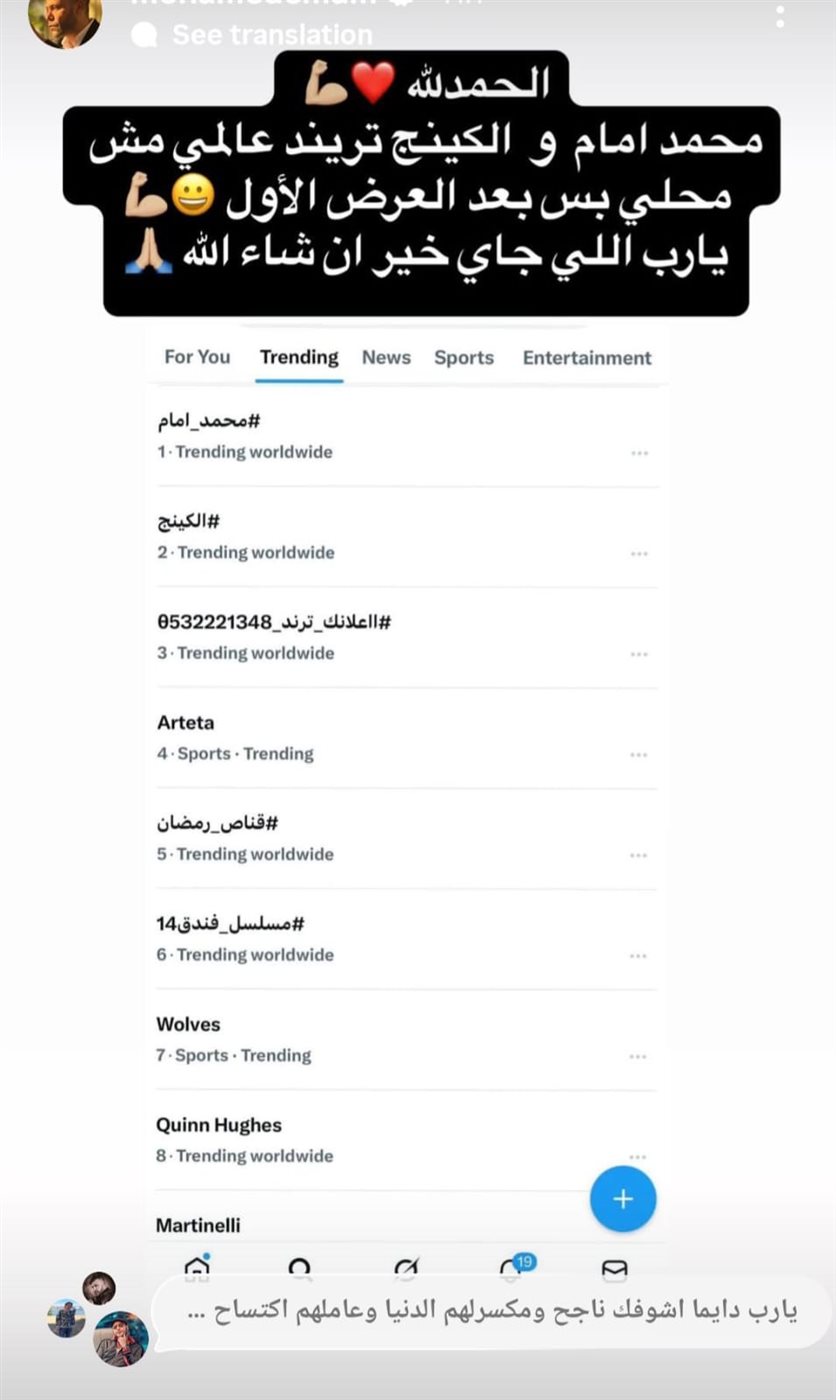Open the Arteta trending topic
Viewport: 836px width, 1400px height.
point(186,723)
